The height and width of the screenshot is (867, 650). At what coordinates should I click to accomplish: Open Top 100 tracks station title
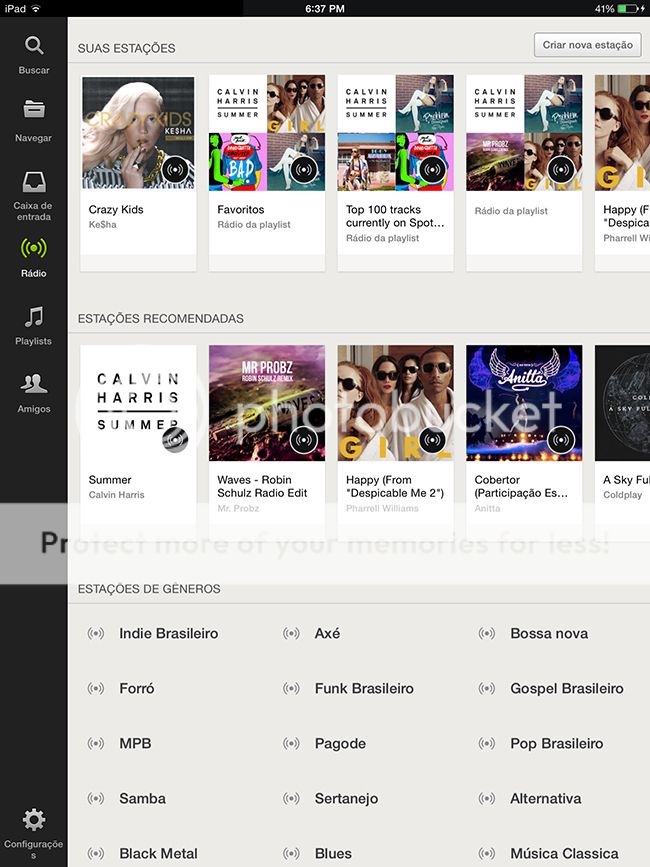click(x=395, y=216)
